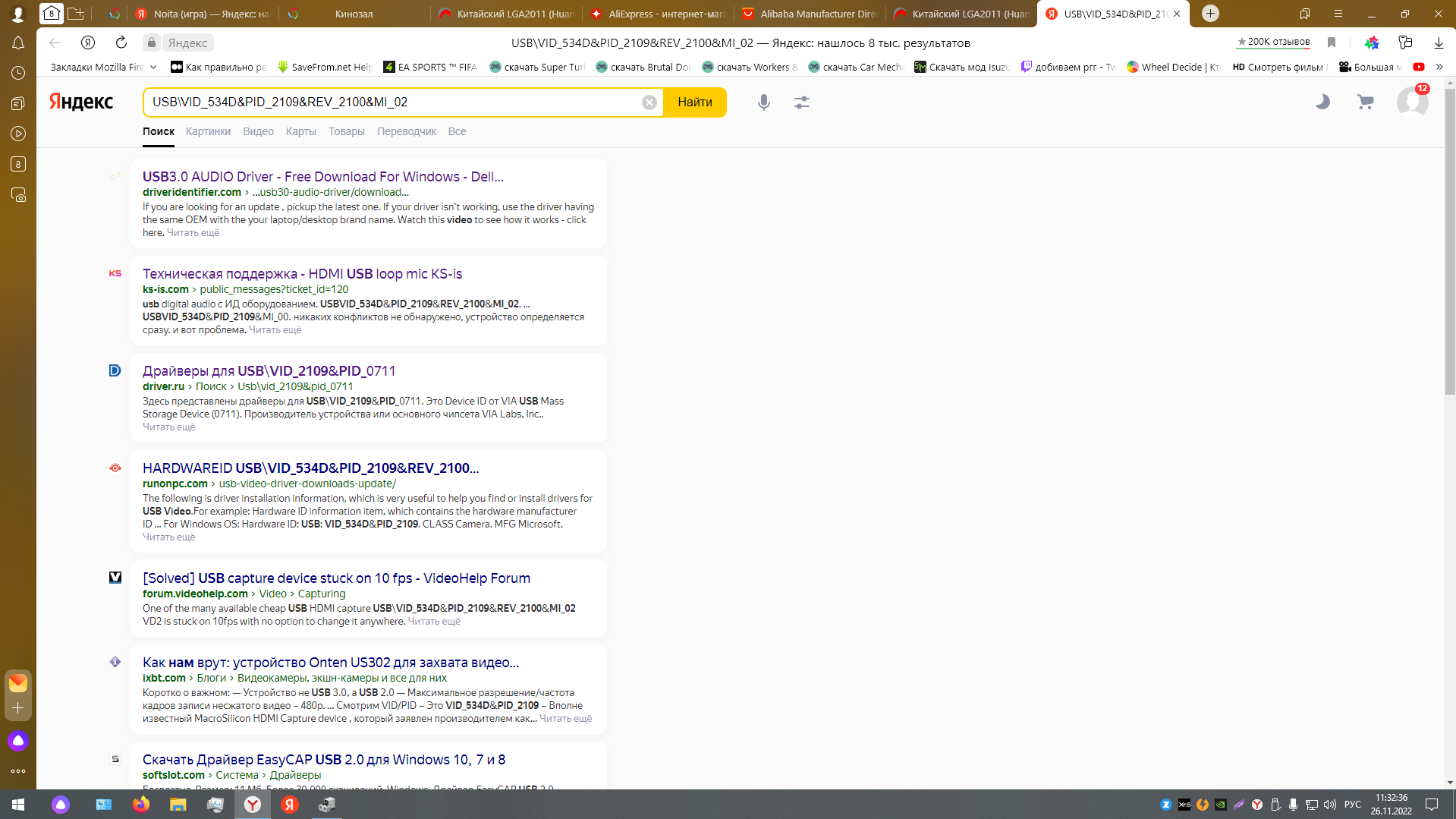This screenshot has width=1456, height=819.
Task: Switch to the AliExpress browser tab
Action: click(x=658, y=14)
